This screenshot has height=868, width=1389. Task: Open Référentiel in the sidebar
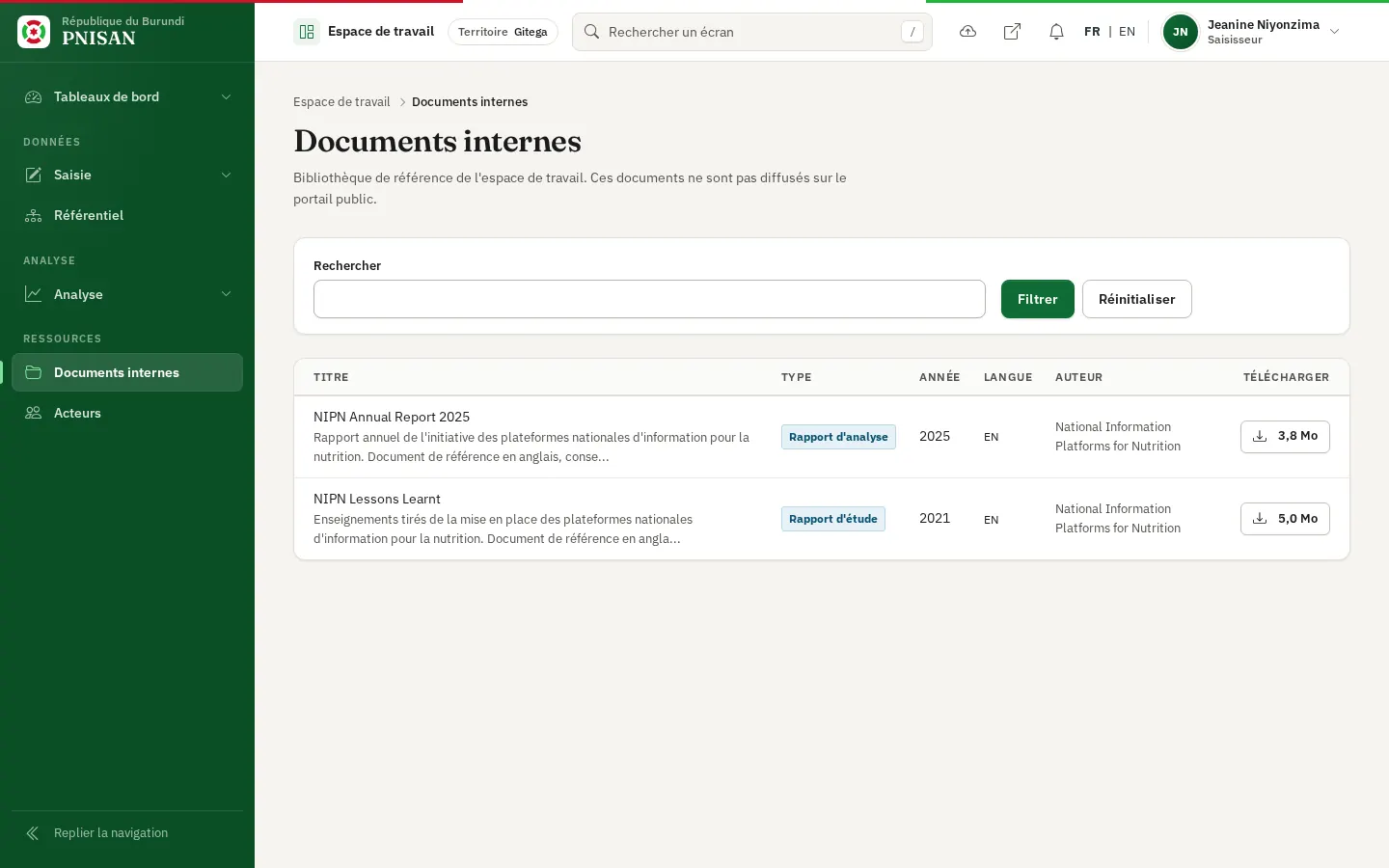click(127, 215)
